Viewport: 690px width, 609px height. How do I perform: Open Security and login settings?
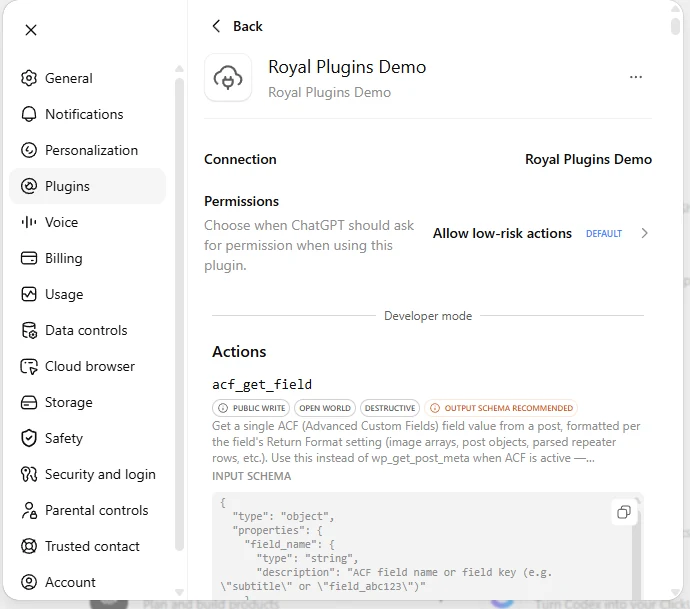(x=87, y=474)
